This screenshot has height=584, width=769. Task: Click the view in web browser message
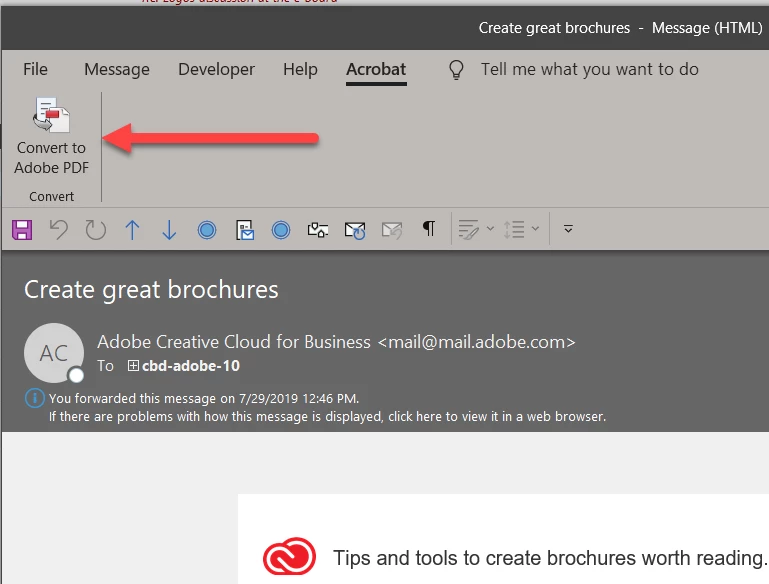[327, 416]
